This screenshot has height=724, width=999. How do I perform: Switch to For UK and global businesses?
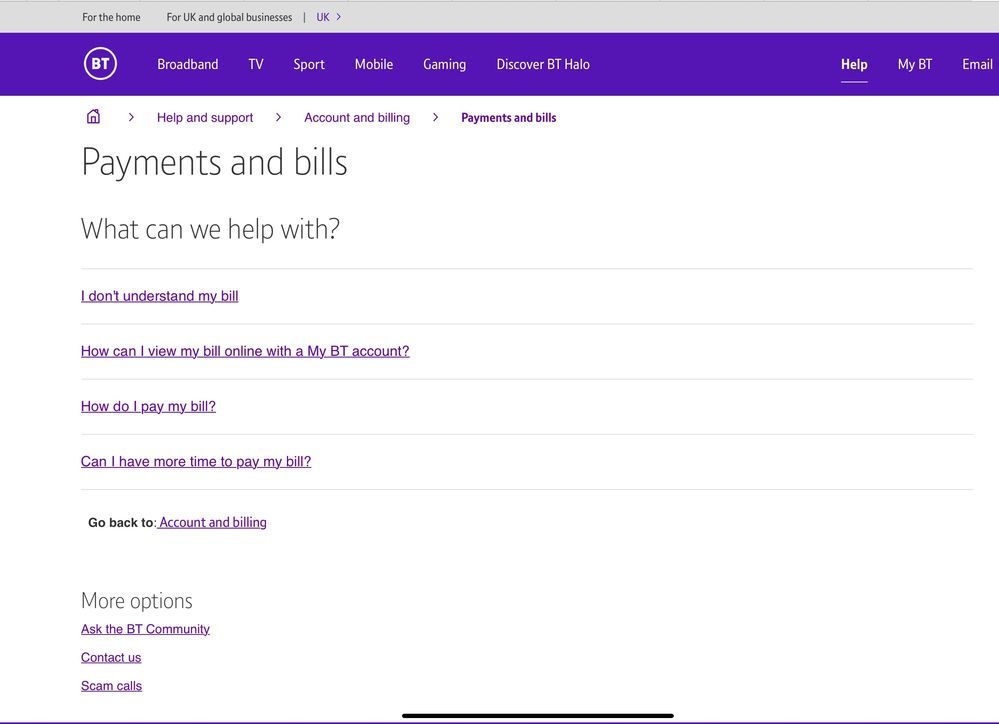(229, 17)
